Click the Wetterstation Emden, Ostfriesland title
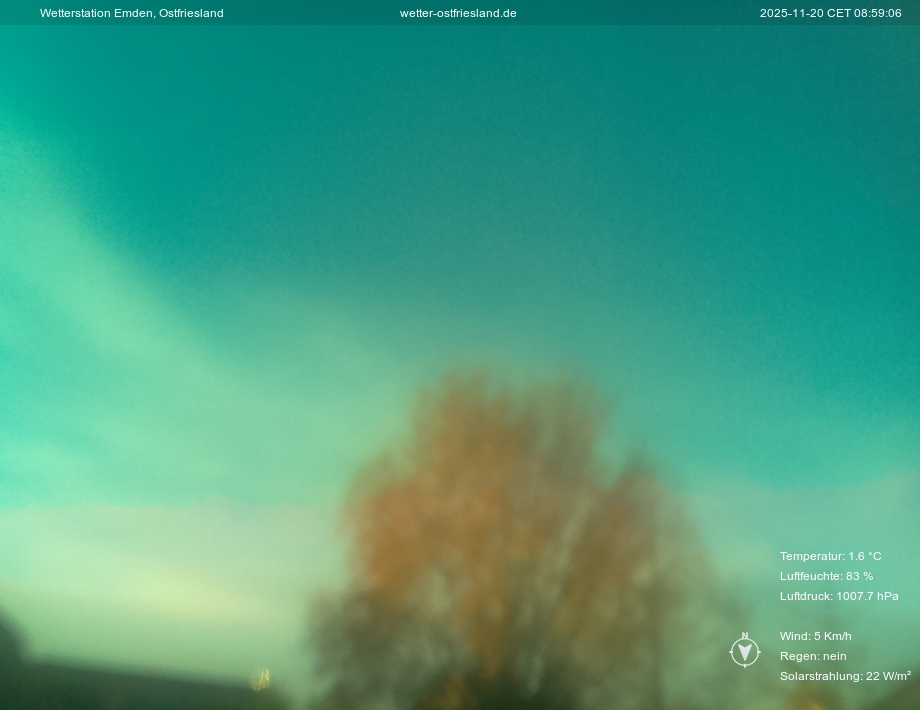The width and height of the screenshot is (920, 710). point(131,13)
